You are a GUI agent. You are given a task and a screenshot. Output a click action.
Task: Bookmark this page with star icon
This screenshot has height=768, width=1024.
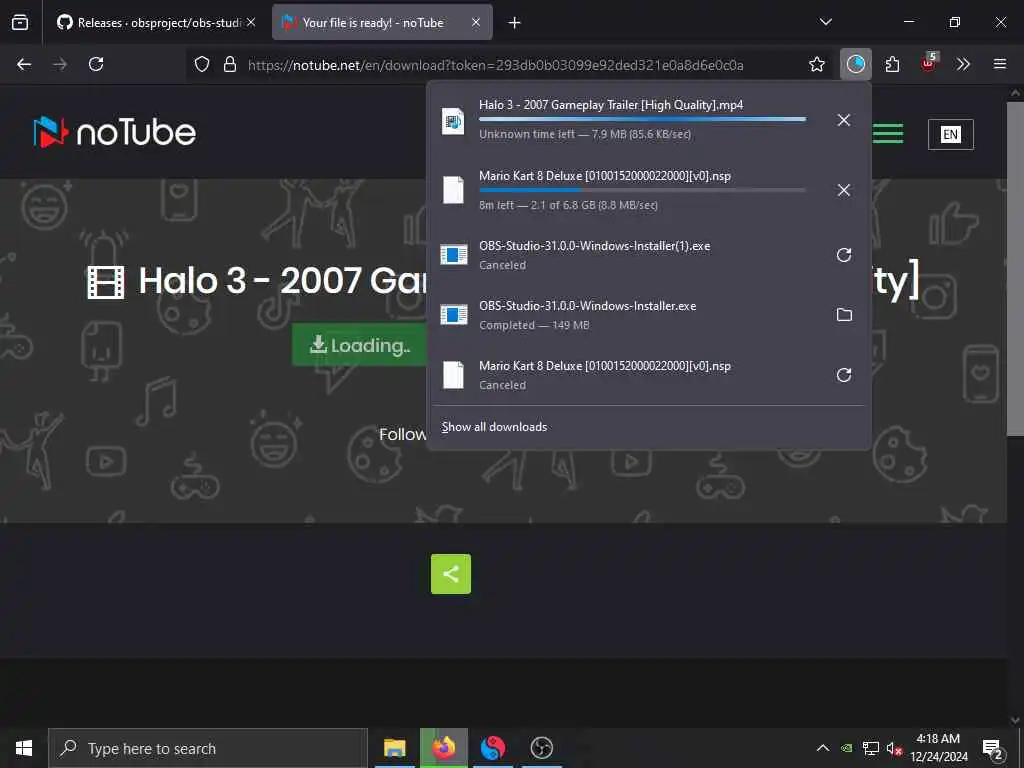click(x=816, y=64)
